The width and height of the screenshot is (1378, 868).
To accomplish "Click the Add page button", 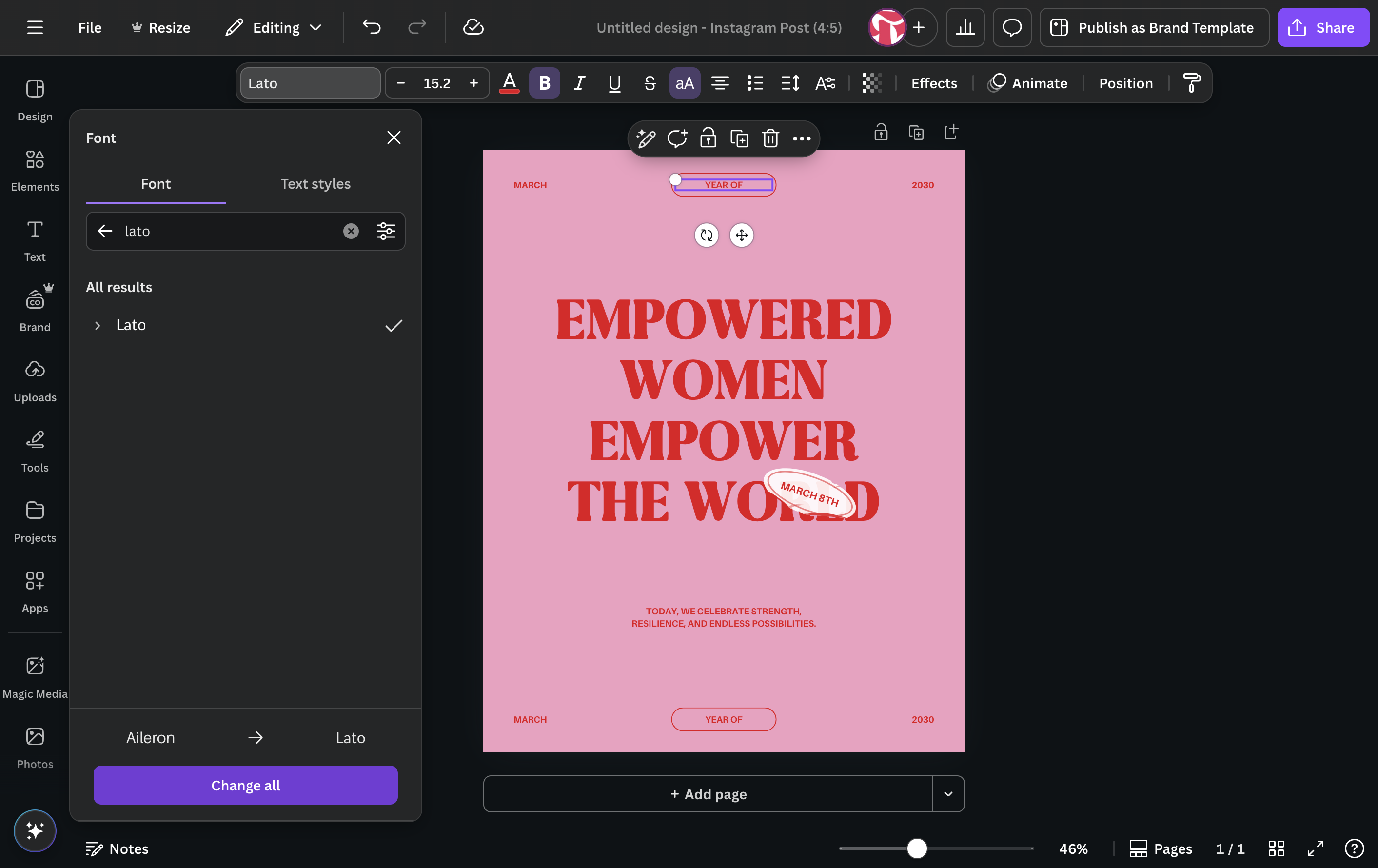I will [x=708, y=793].
